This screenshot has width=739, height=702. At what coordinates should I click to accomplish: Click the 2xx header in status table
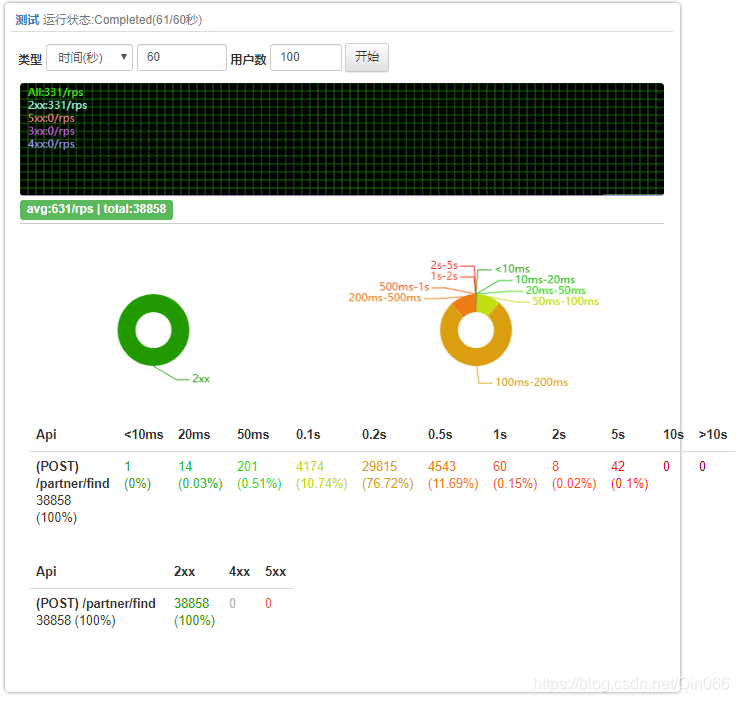click(184, 572)
